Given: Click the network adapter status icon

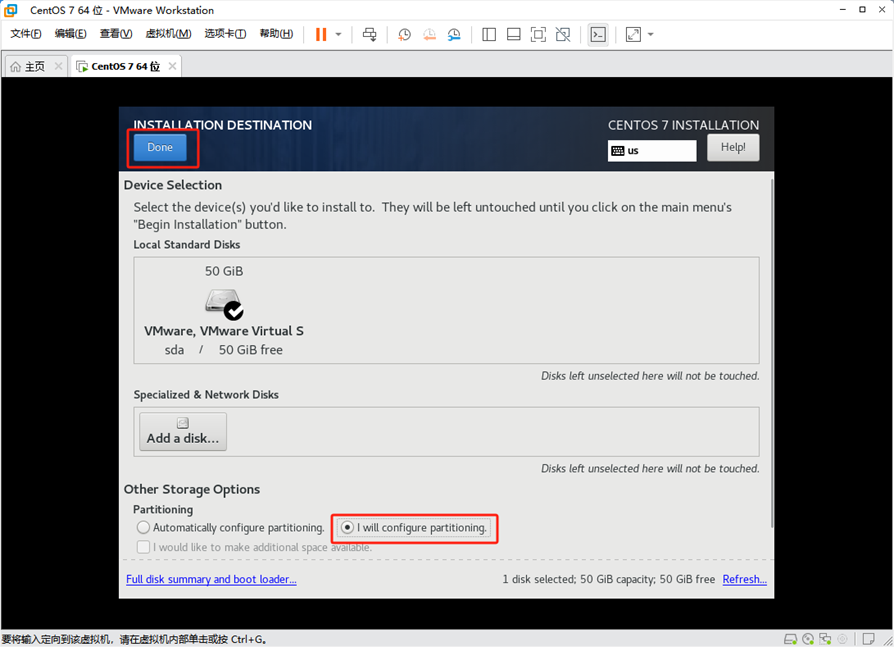Looking at the screenshot, I should click(x=825, y=639).
